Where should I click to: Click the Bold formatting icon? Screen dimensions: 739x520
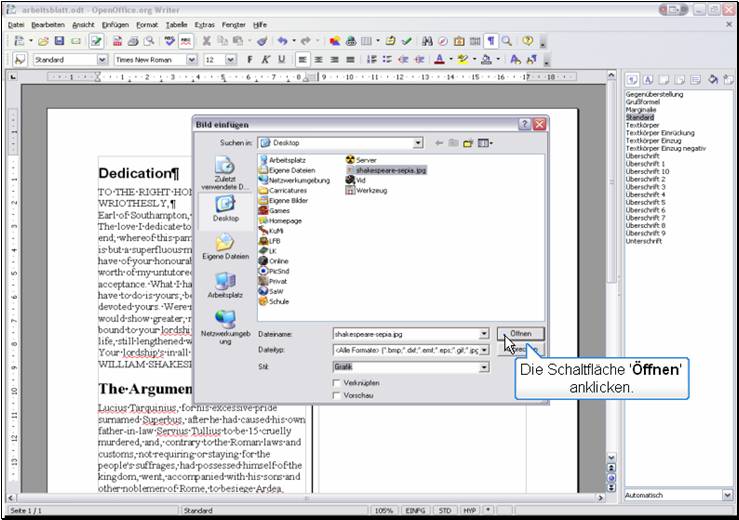coord(250,60)
